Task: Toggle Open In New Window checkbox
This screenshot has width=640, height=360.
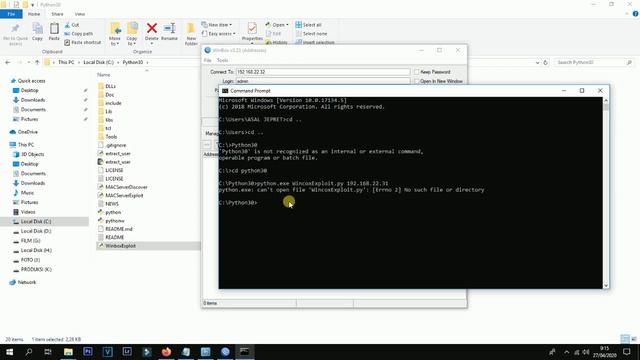Action: (417, 81)
